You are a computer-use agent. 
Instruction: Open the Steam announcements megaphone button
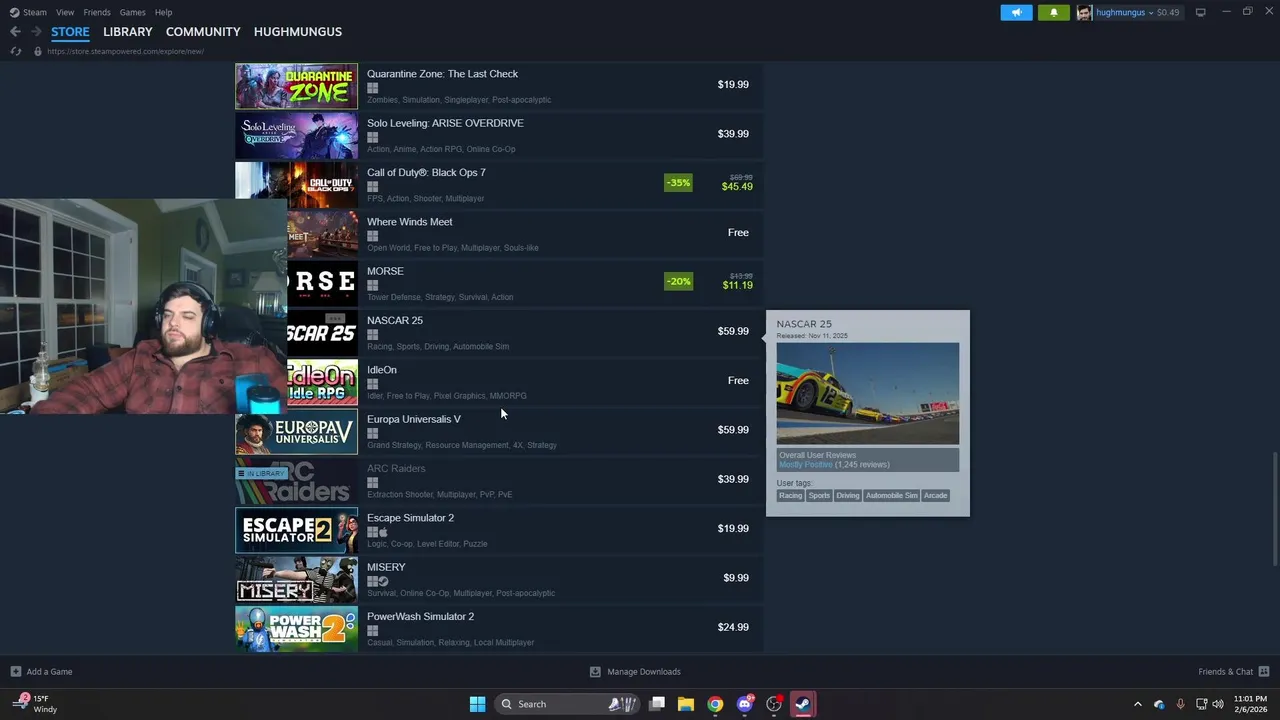1016,12
